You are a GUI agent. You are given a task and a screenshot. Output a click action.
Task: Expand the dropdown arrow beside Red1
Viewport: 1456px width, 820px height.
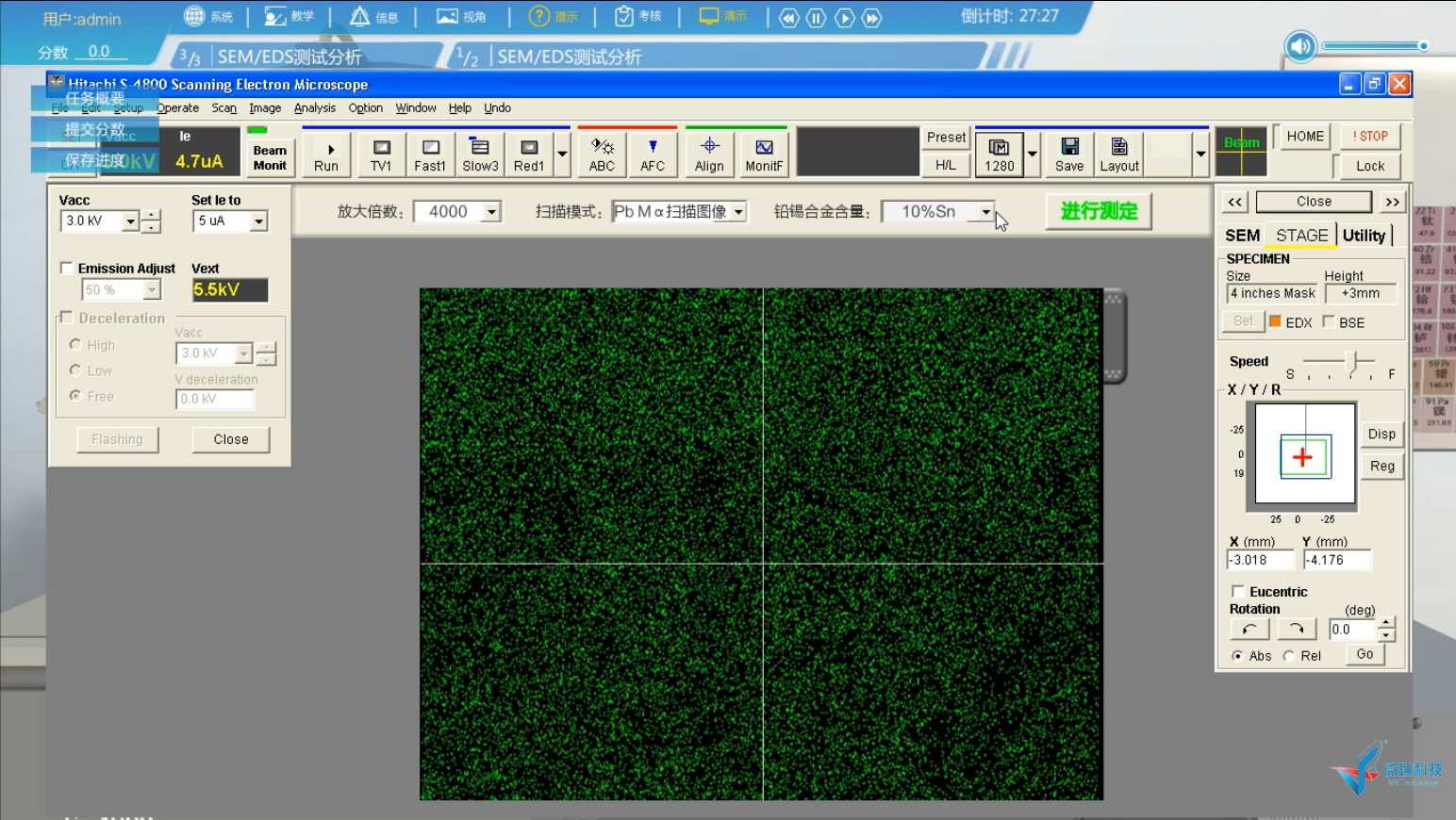pos(563,155)
